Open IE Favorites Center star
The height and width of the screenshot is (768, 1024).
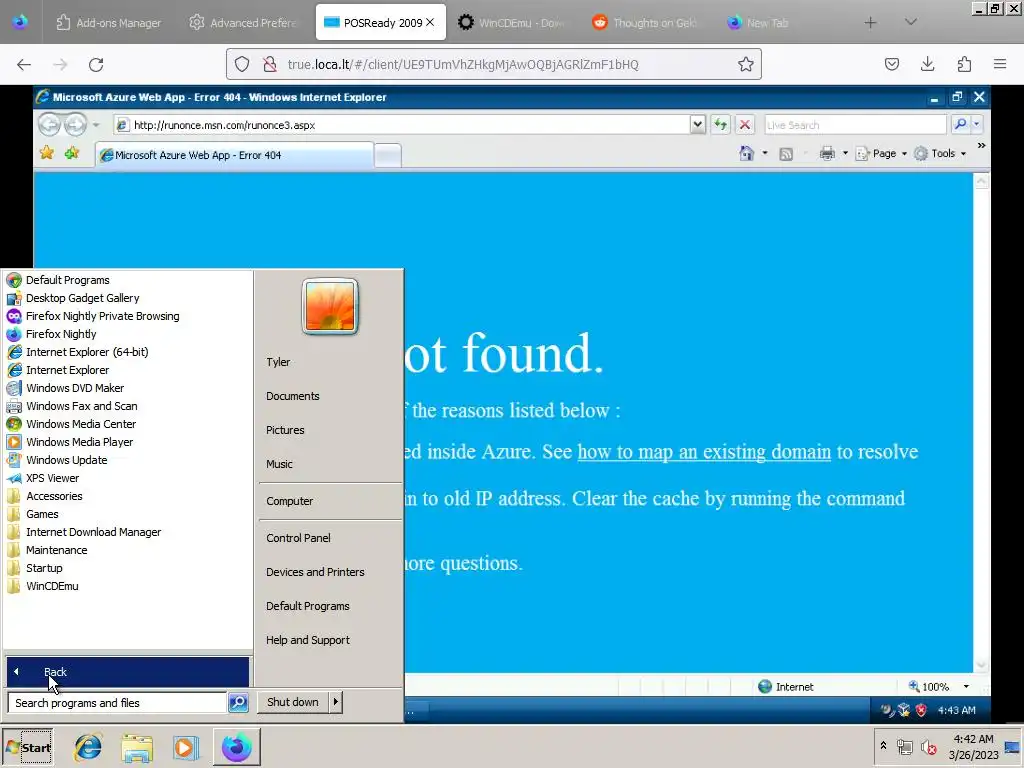[47, 153]
